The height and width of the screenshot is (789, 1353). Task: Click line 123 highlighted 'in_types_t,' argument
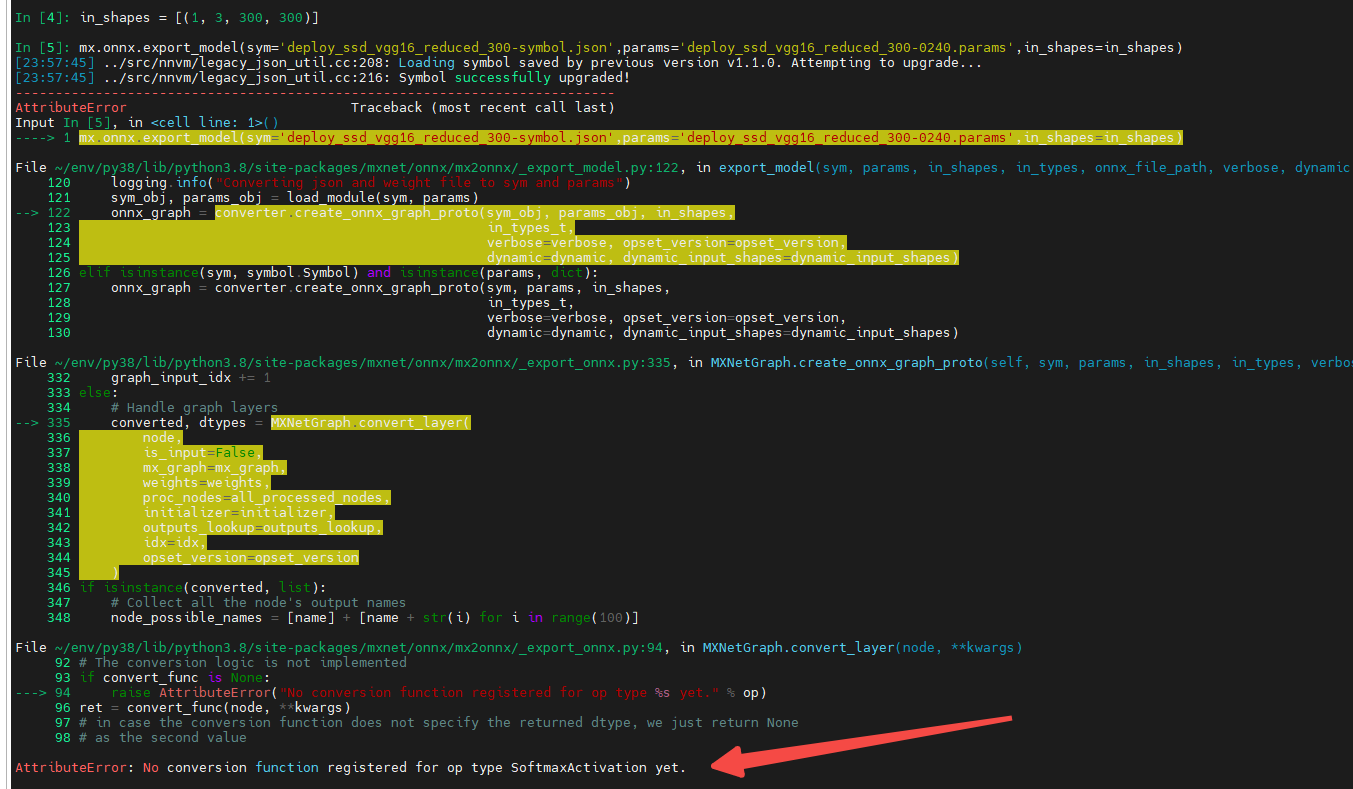[x=531, y=228]
